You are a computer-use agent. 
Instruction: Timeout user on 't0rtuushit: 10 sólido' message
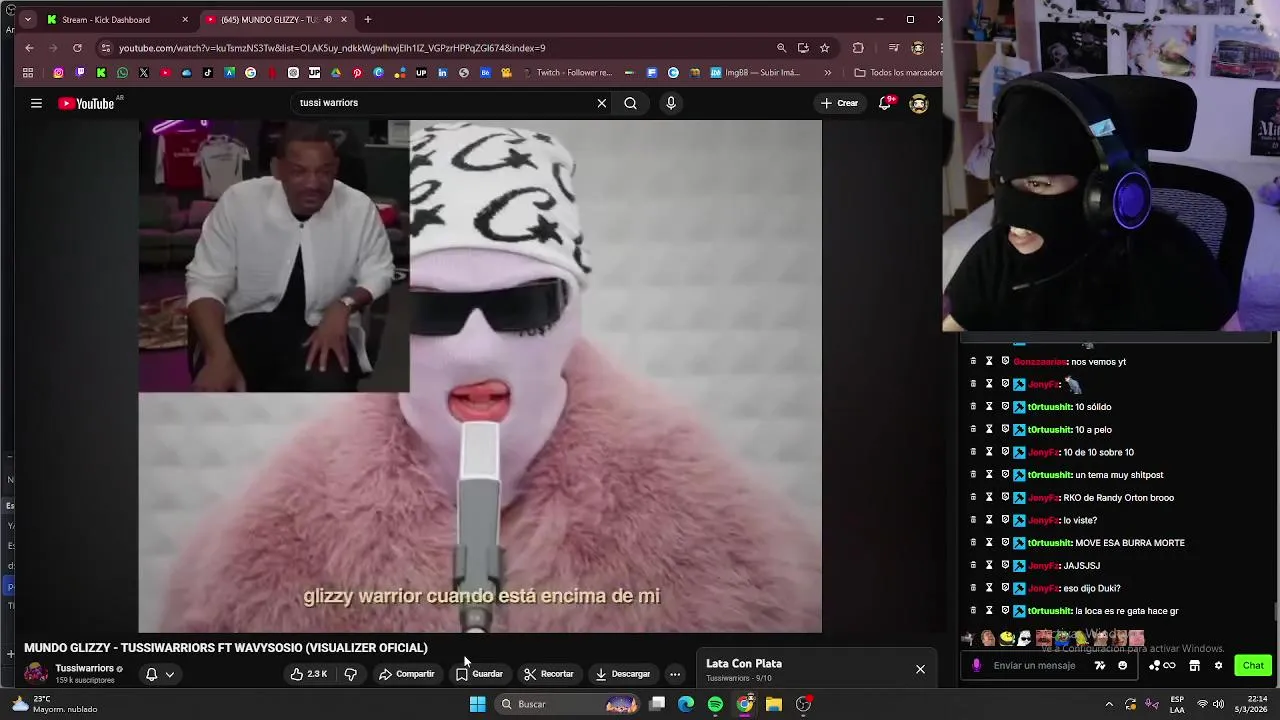pos(989,407)
